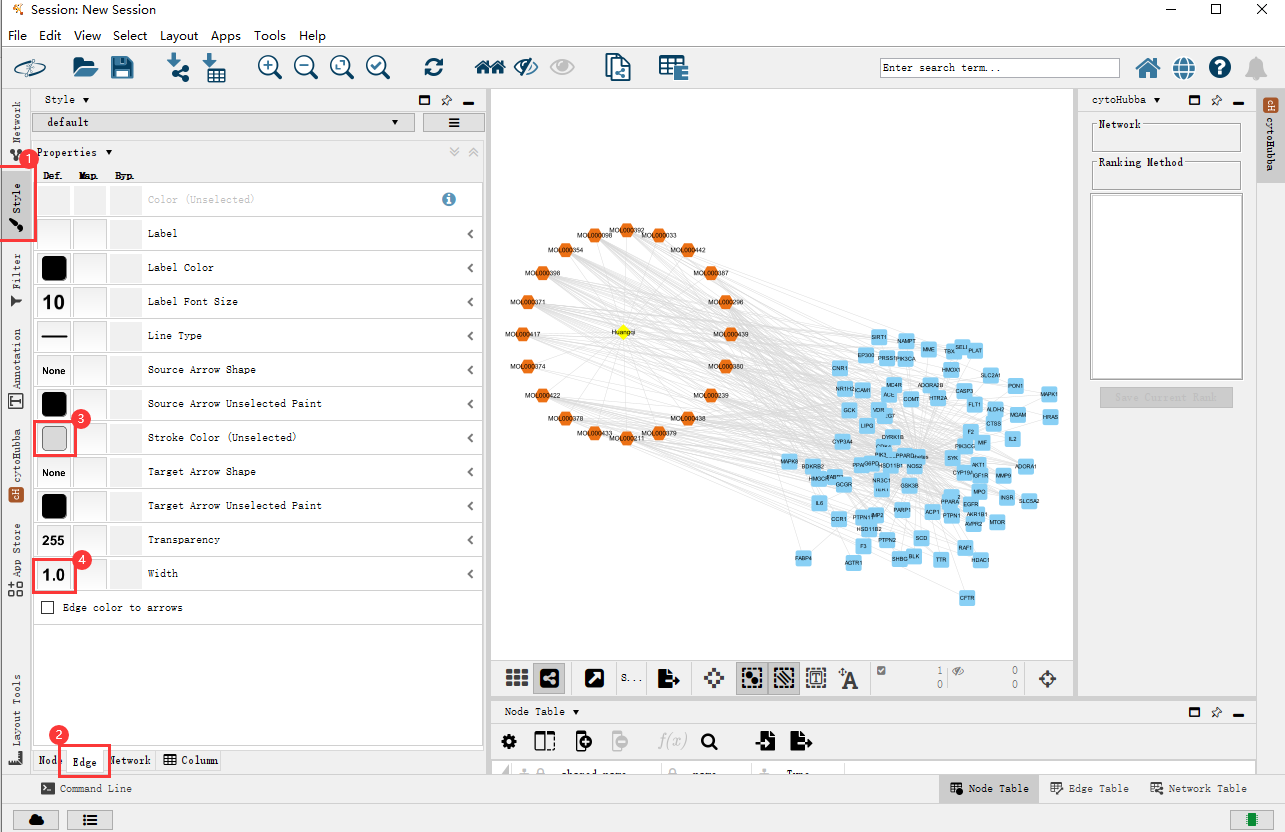Expand all properties double-chevron icon
Image resolution: width=1285 pixels, height=832 pixels.
pyautogui.click(x=454, y=152)
